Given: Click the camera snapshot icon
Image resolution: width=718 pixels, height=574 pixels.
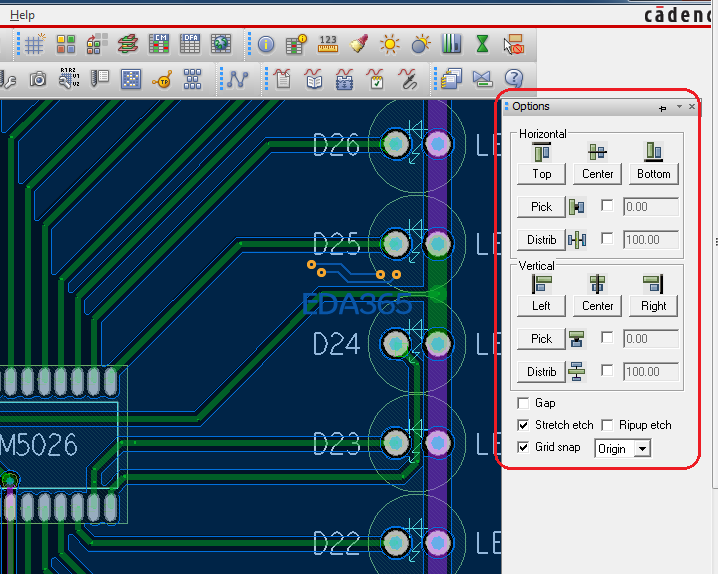Looking at the screenshot, I should pyautogui.click(x=38, y=78).
